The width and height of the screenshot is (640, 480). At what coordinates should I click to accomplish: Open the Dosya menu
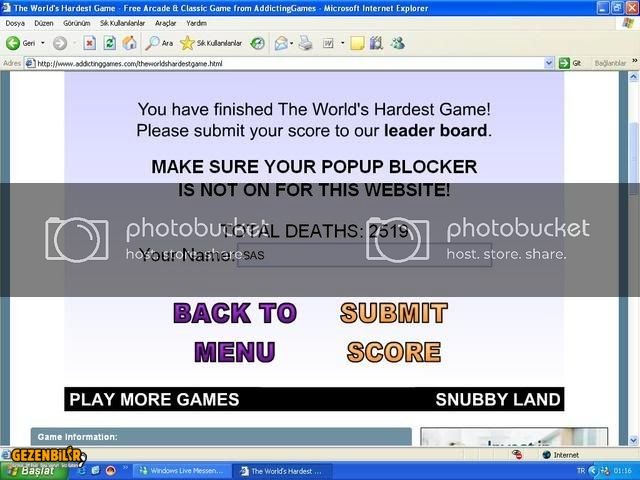click(x=15, y=23)
